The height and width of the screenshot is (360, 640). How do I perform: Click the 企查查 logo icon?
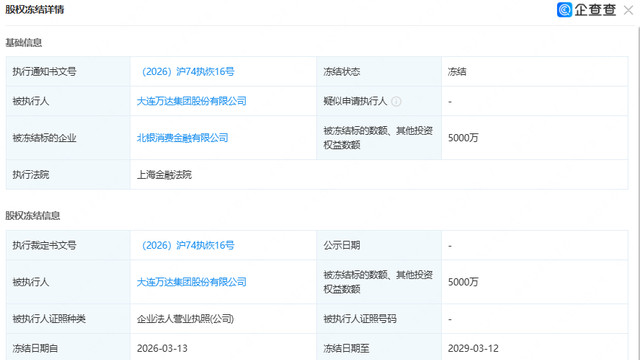564,10
